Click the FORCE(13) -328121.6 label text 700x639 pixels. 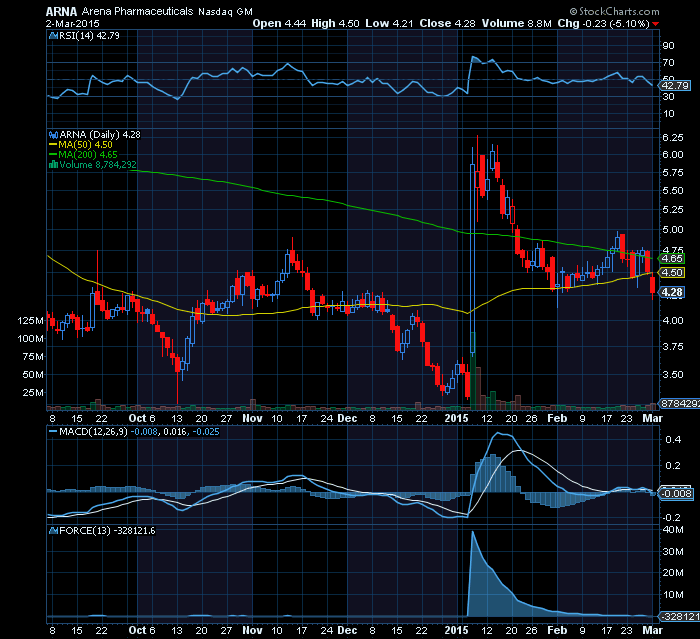coord(107,530)
